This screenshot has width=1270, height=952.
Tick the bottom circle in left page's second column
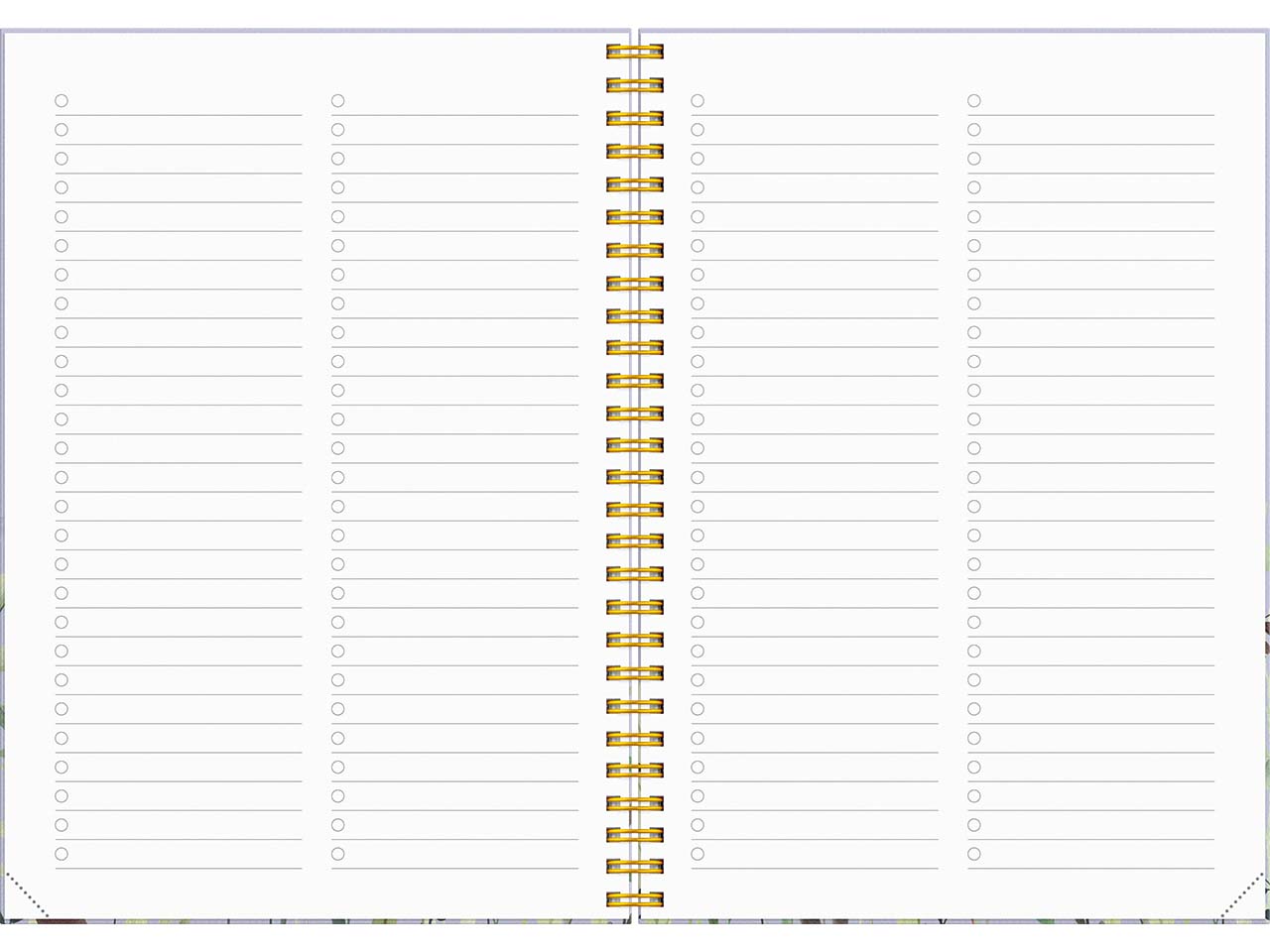coord(338,854)
